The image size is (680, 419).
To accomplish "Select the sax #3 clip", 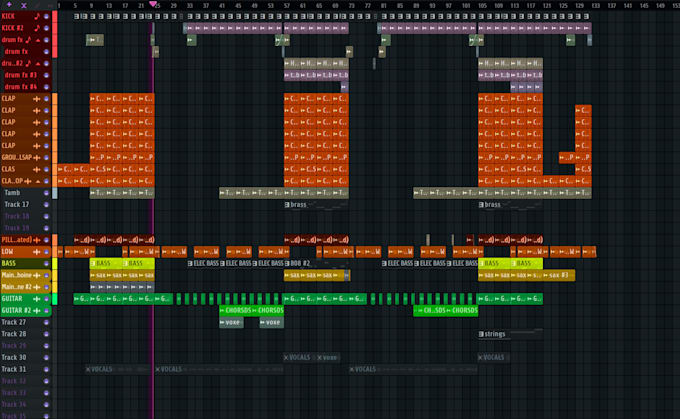I will (559, 275).
